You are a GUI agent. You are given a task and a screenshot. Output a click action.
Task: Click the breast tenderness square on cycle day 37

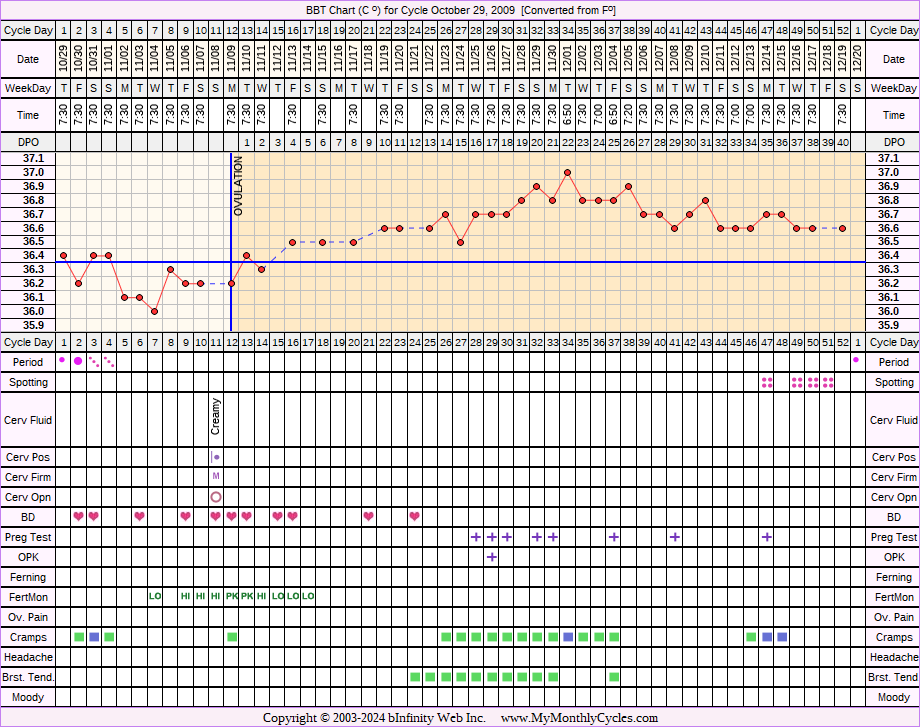pos(614,677)
